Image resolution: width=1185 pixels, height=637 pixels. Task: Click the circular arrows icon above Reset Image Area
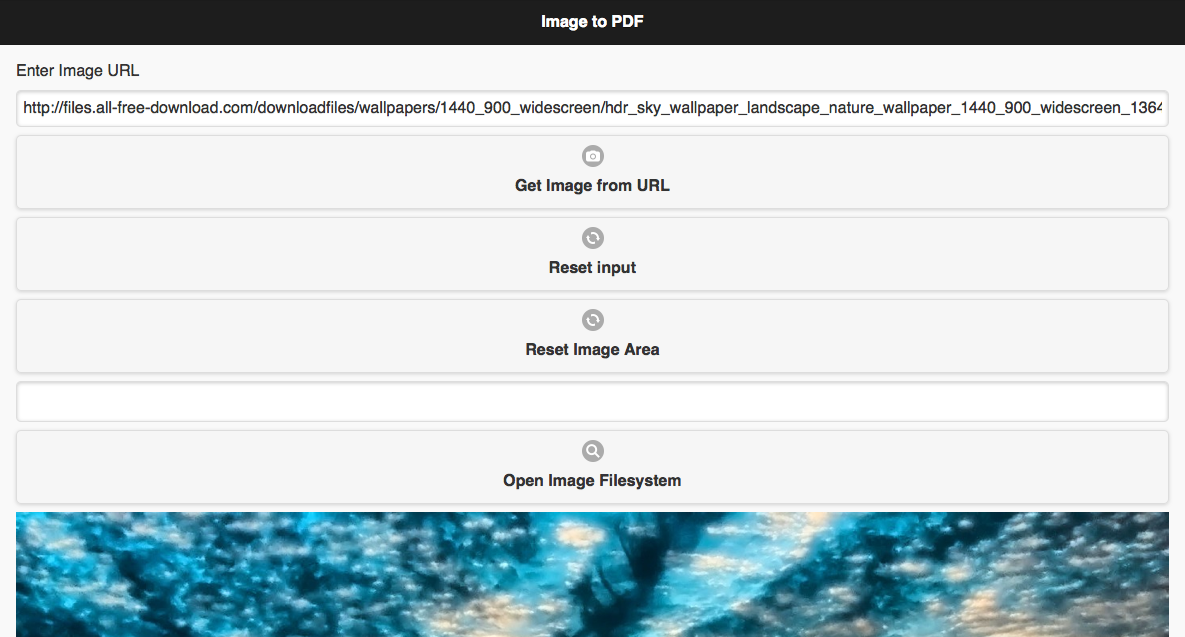coord(592,320)
